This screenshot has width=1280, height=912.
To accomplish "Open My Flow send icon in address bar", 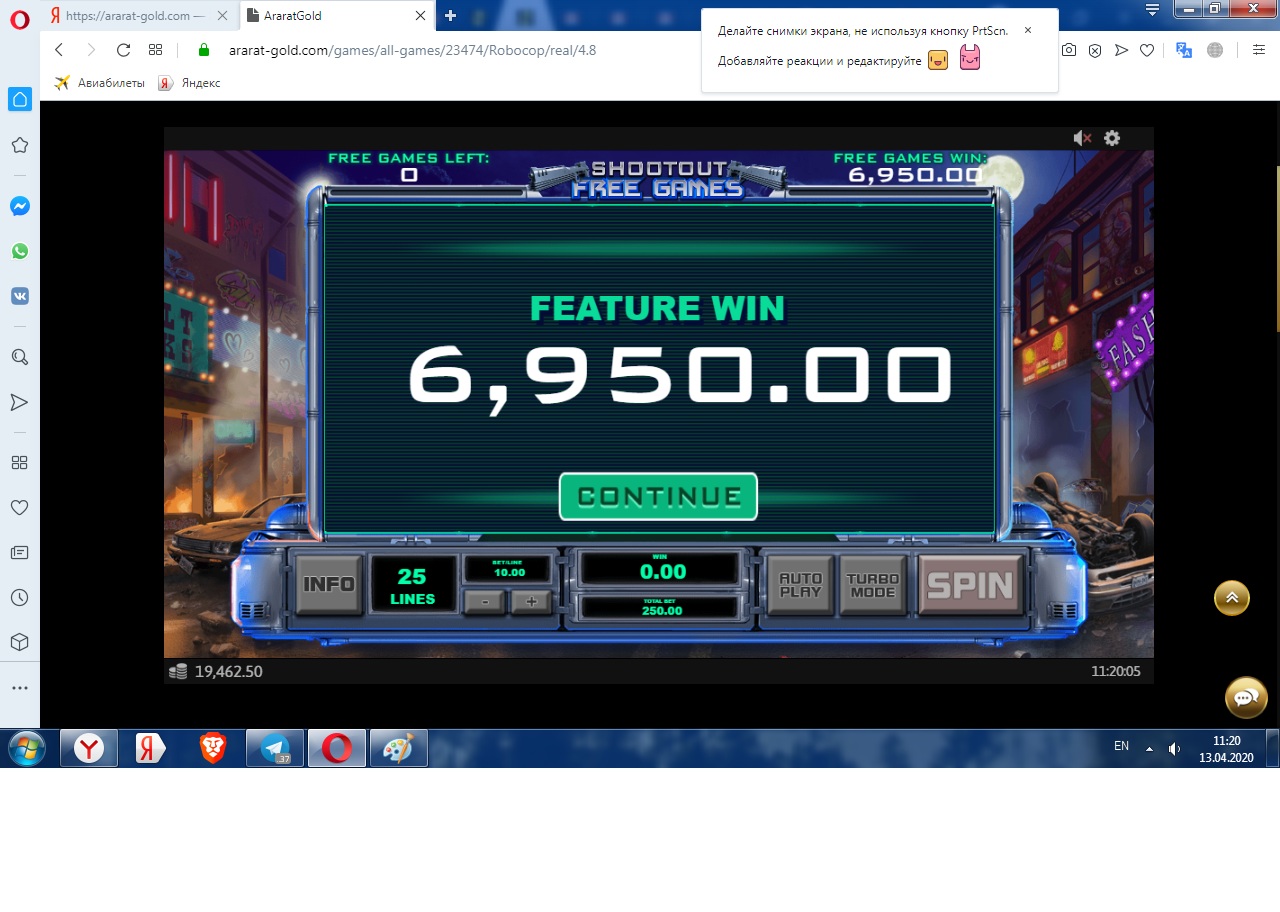I will tap(1121, 50).
